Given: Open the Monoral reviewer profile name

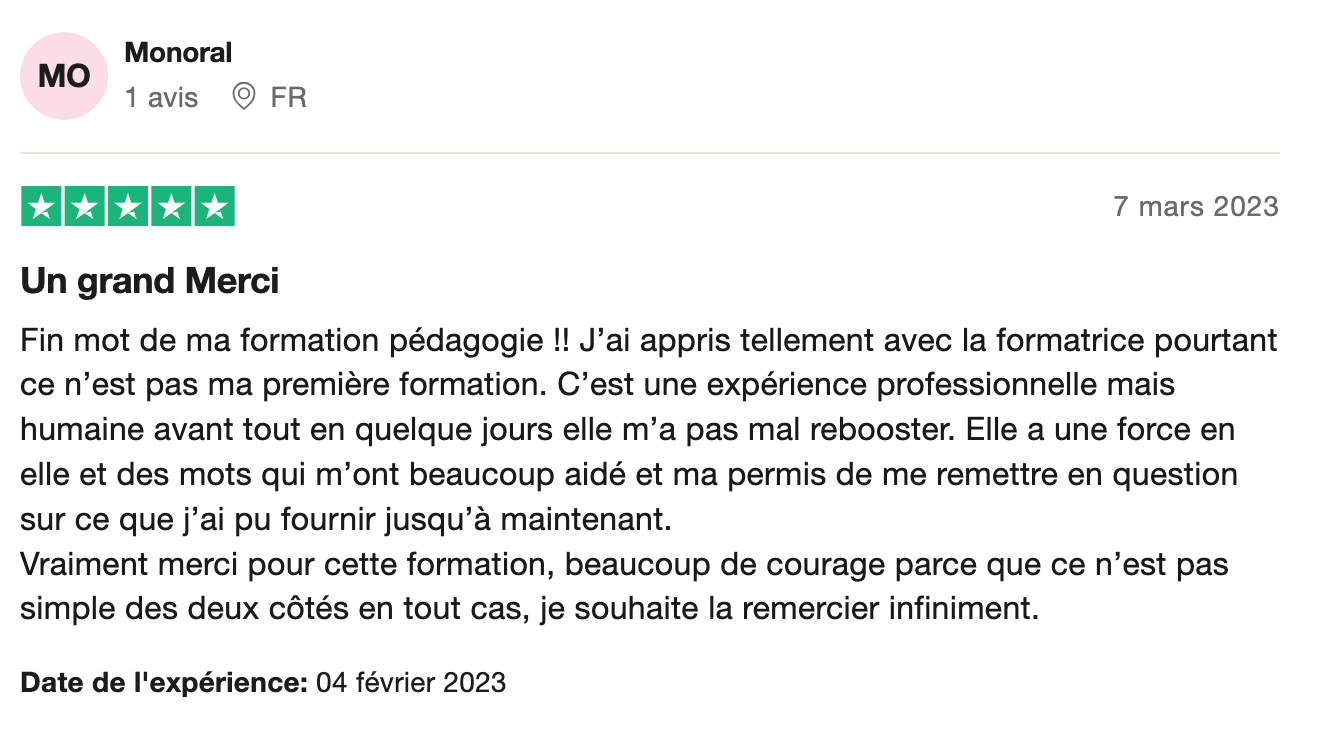Looking at the screenshot, I should (x=178, y=52).
